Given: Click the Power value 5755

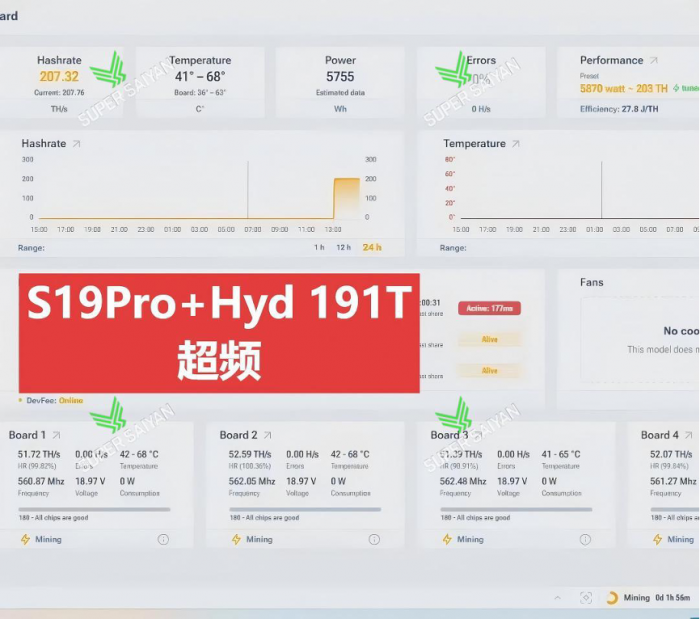Looking at the screenshot, I should tap(340, 76).
